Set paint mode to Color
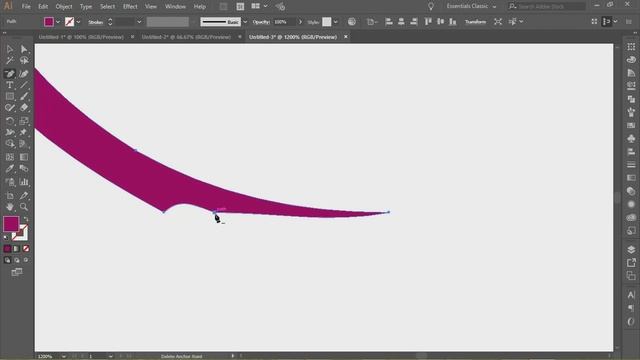The width and height of the screenshot is (640, 360). 7,249
